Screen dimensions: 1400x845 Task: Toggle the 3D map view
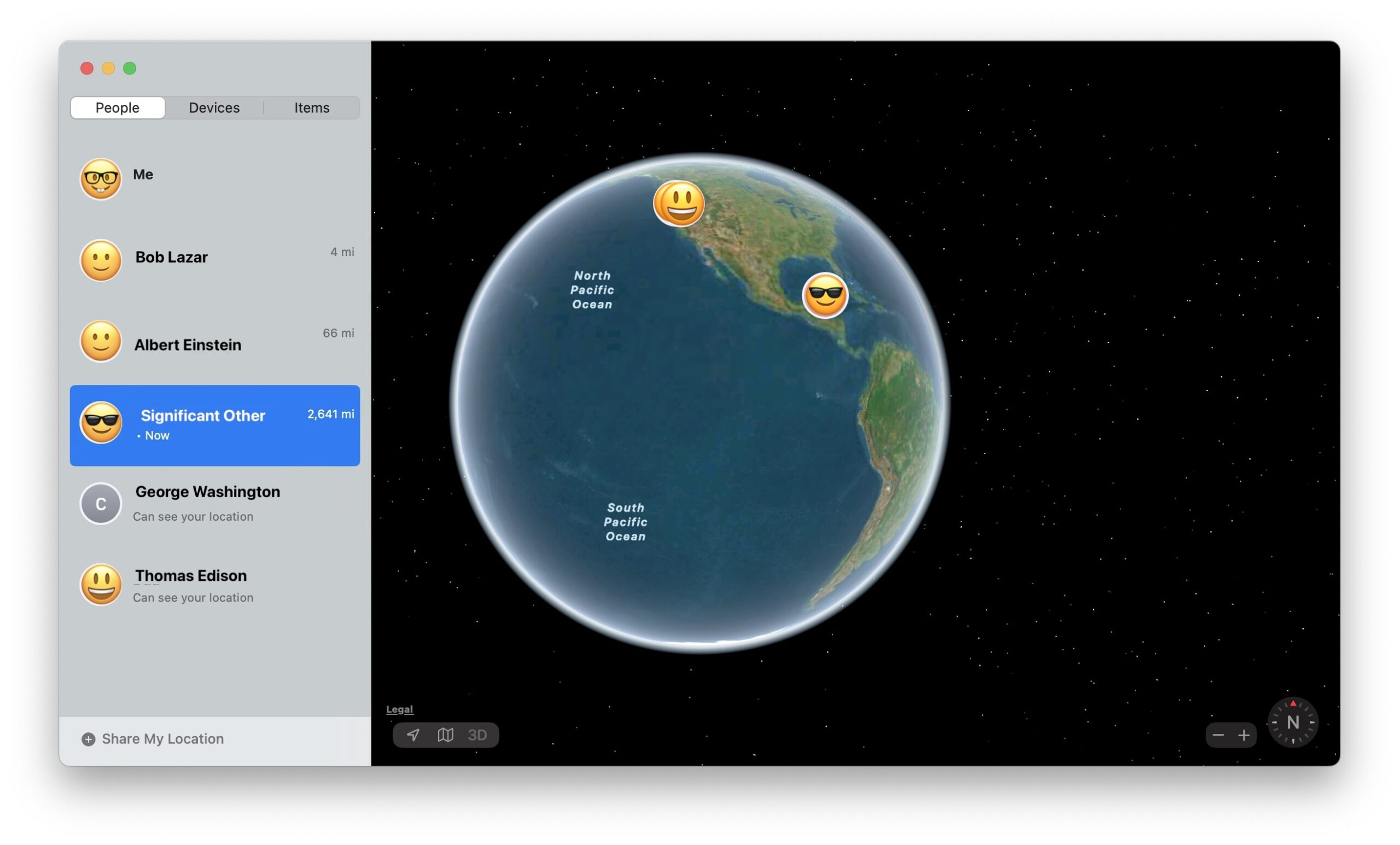pyautogui.click(x=477, y=735)
